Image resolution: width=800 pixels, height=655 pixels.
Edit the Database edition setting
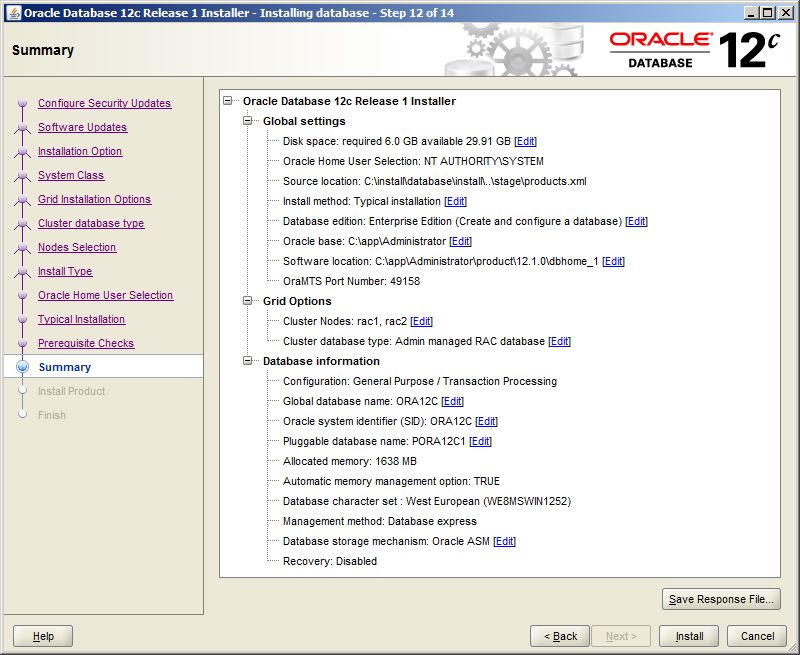(636, 221)
